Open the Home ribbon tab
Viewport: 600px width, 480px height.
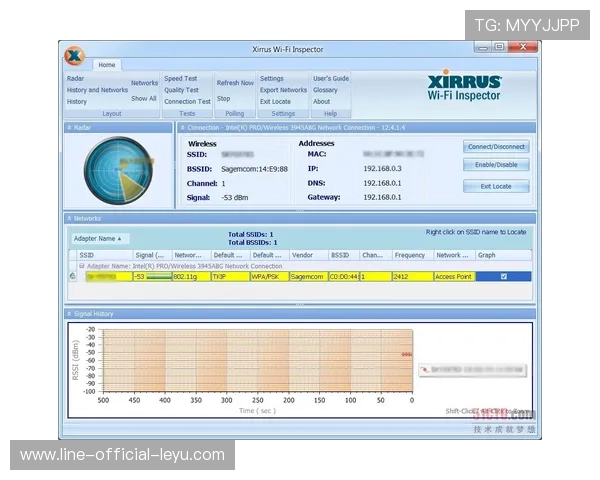coord(107,65)
